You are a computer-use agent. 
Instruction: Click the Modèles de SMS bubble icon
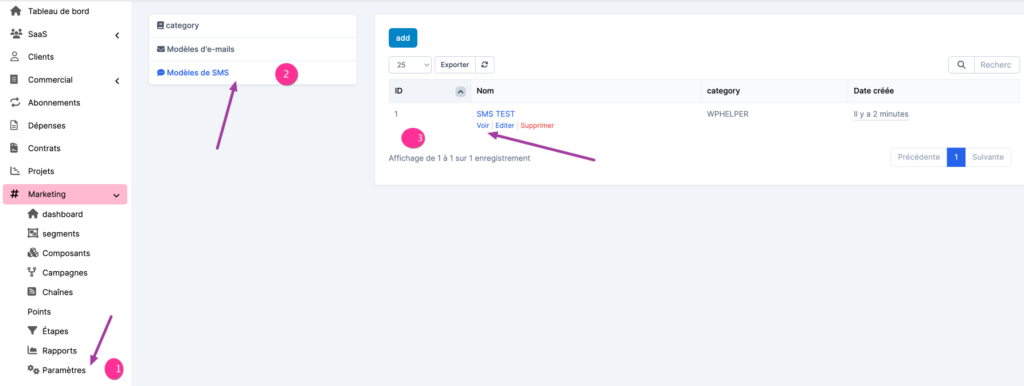point(161,72)
